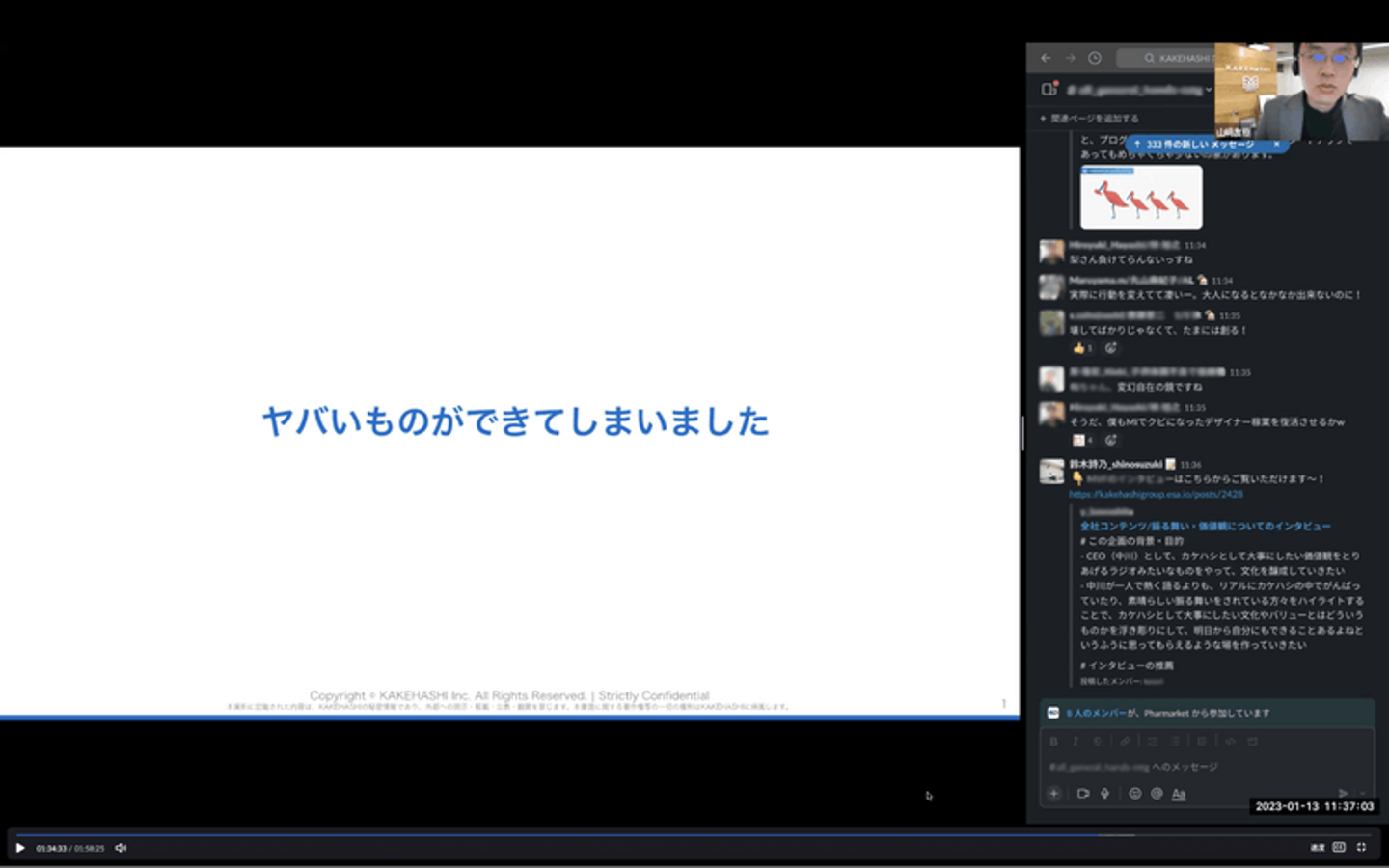Open the plus attachment menu in the composer
The height and width of the screenshot is (868, 1389).
(1054, 794)
